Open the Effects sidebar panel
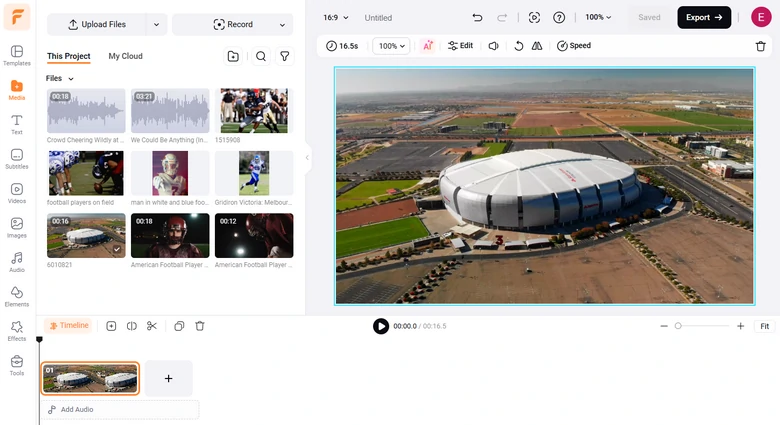 tap(16, 330)
